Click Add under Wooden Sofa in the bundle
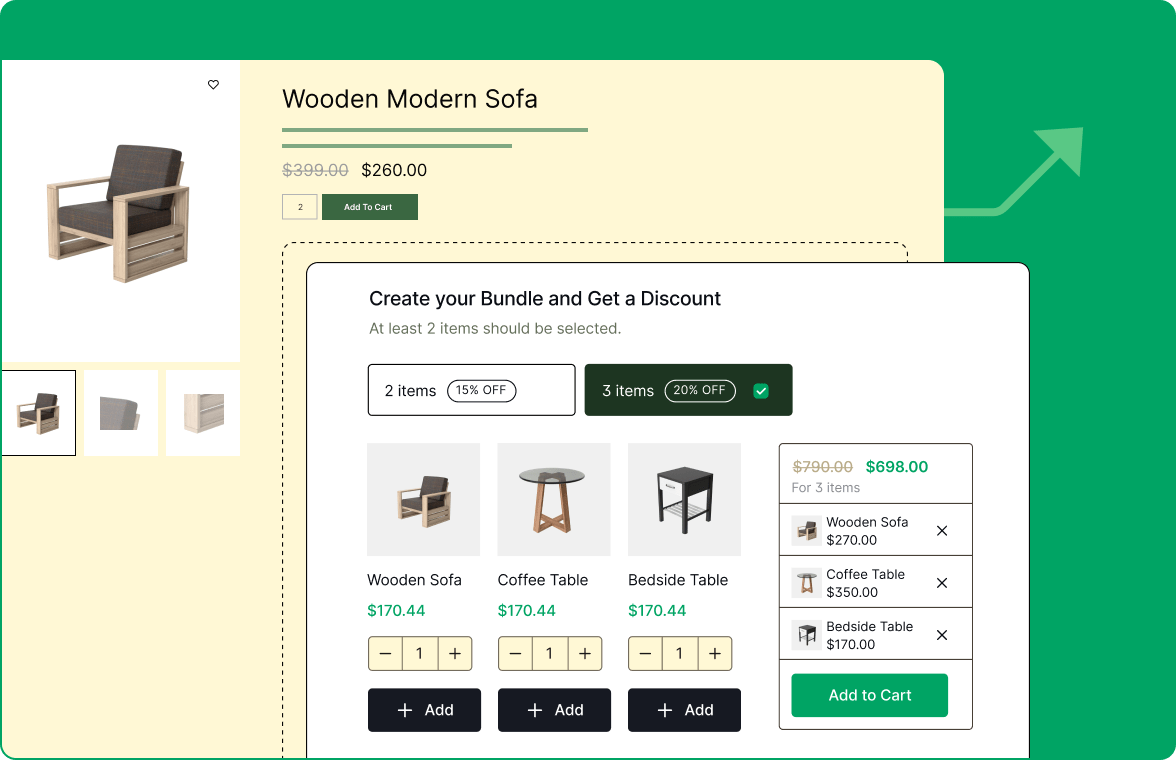Screen dimensions: 1176x760 pos(424,710)
